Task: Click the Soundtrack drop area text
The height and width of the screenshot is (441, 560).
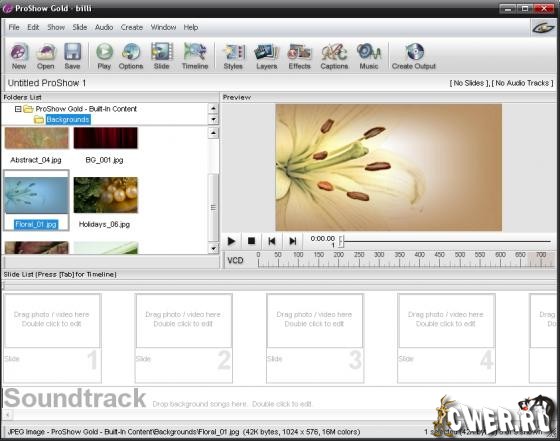Action: click(x=232, y=404)
